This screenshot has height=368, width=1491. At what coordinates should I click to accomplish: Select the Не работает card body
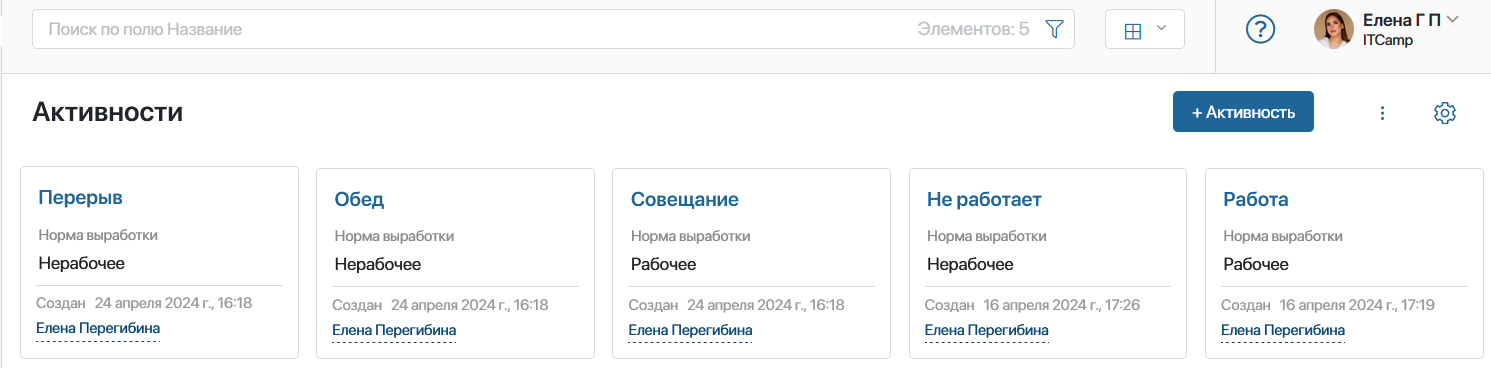(x=1048, y=263)
